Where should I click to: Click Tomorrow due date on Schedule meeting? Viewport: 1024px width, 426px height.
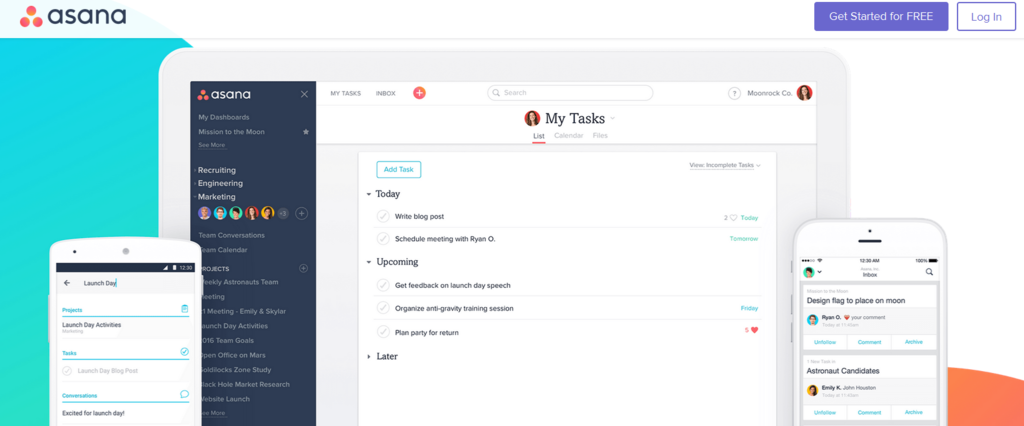[744, 238]
